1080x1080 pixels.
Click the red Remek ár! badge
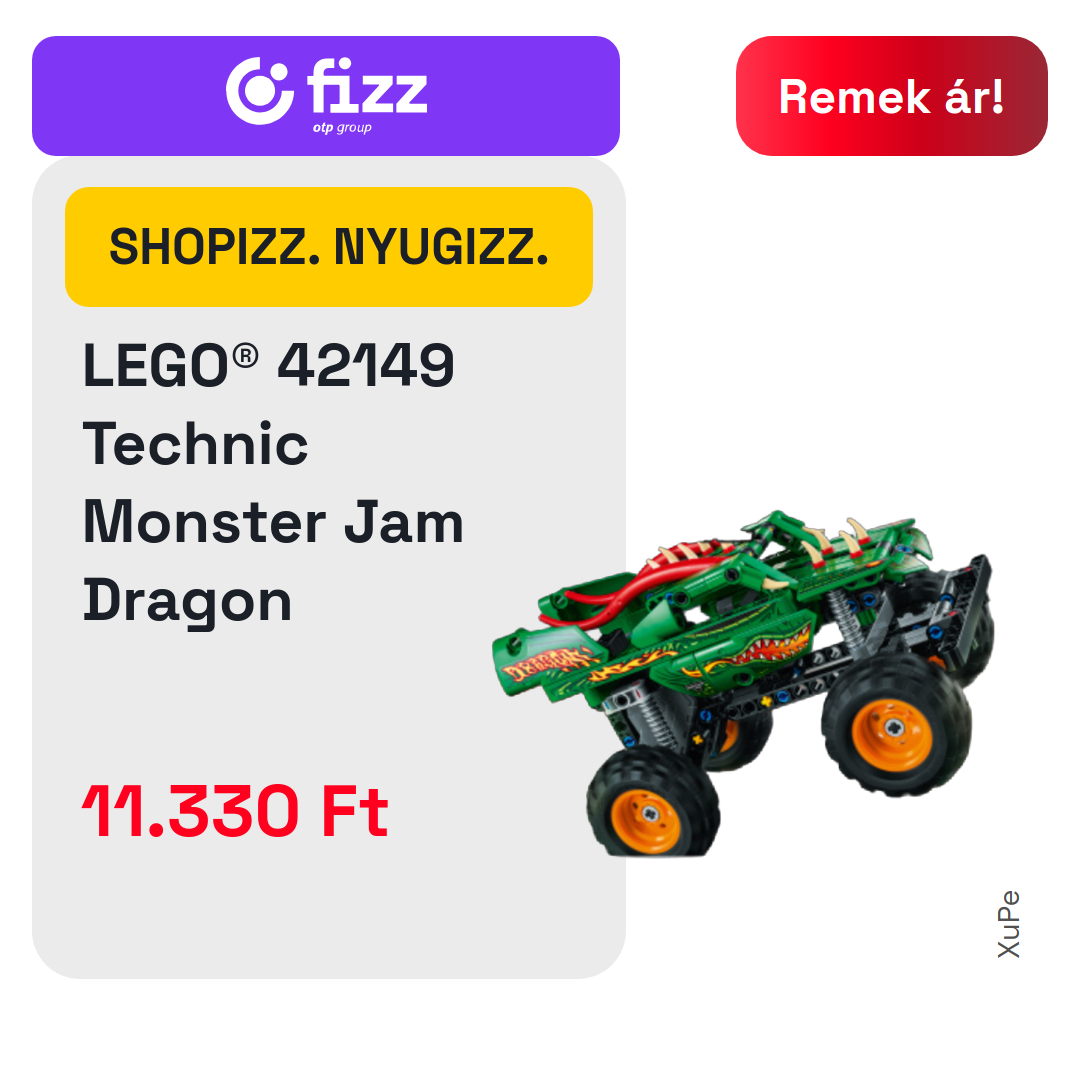[891, 96]
